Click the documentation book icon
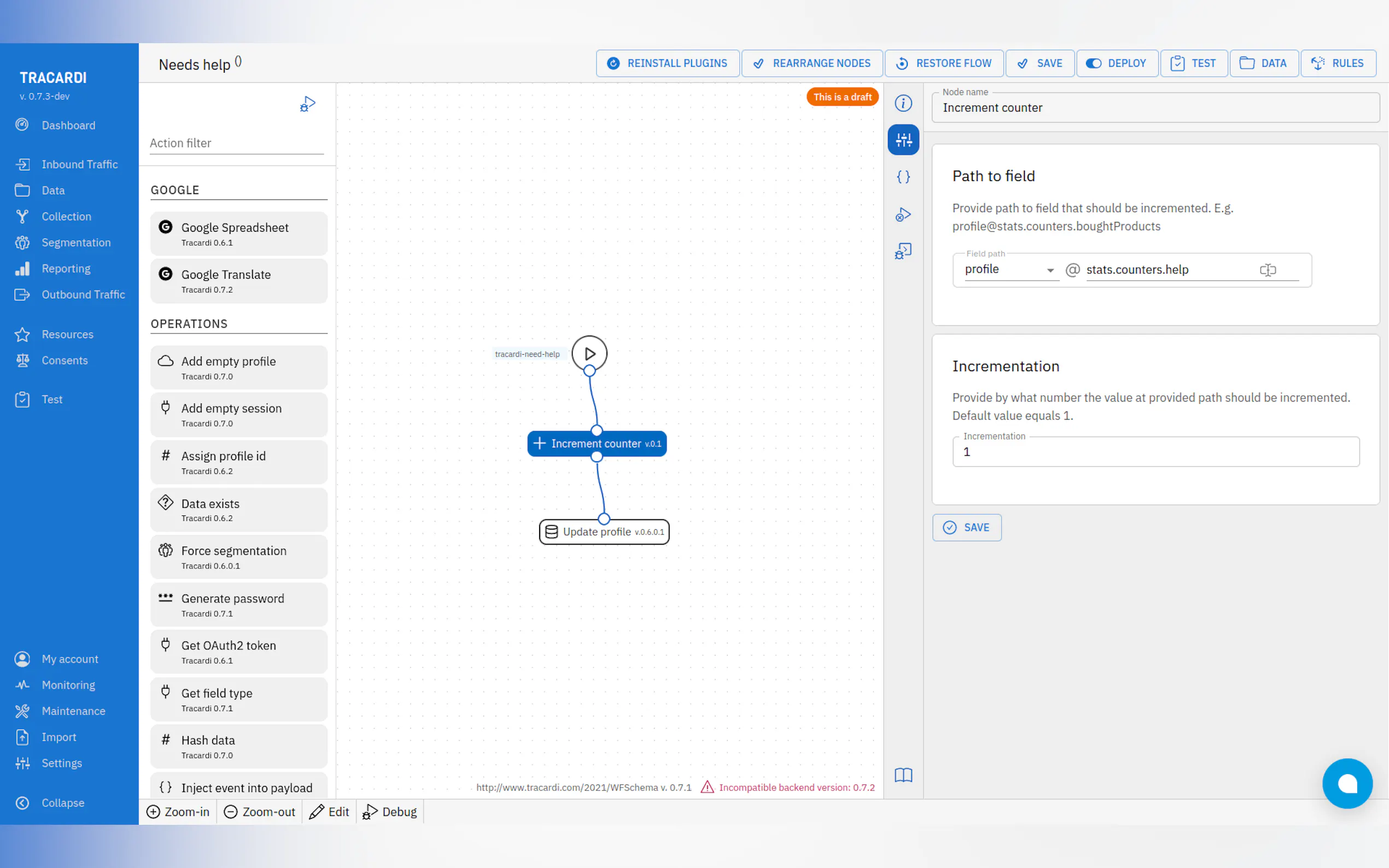 [x=903, y=775]
